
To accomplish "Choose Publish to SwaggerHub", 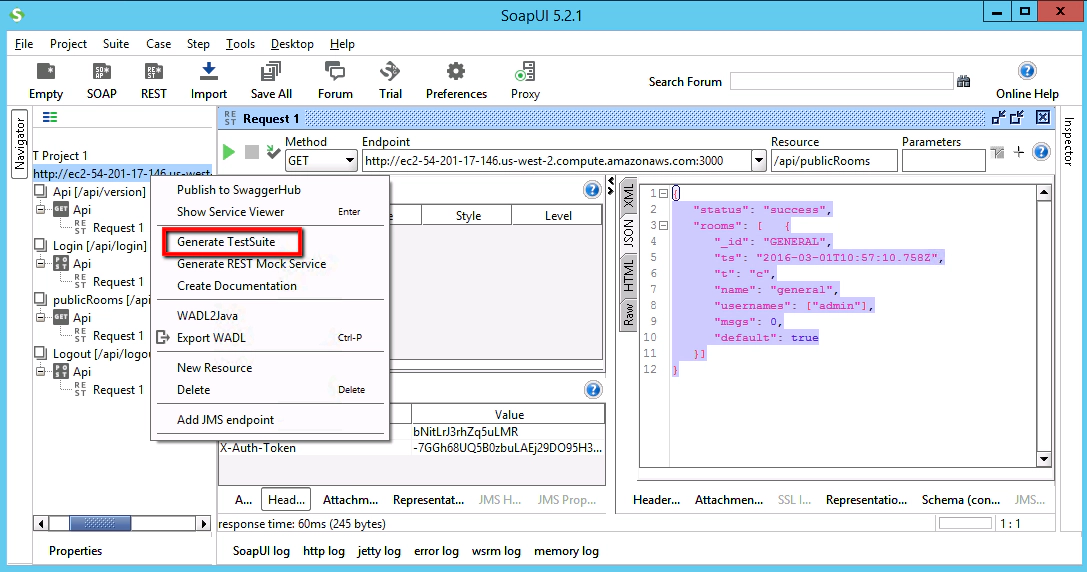I will [238, 190].
